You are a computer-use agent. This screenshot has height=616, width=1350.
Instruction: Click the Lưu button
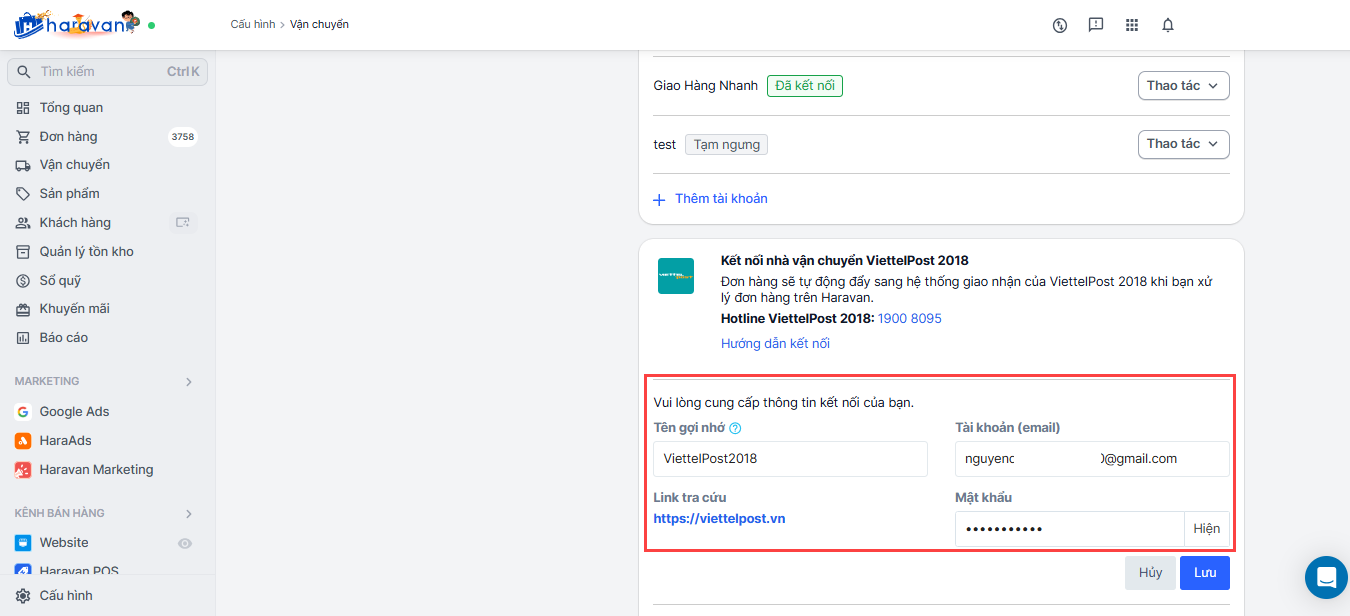pyautogui.click(x=1204, y=573)
